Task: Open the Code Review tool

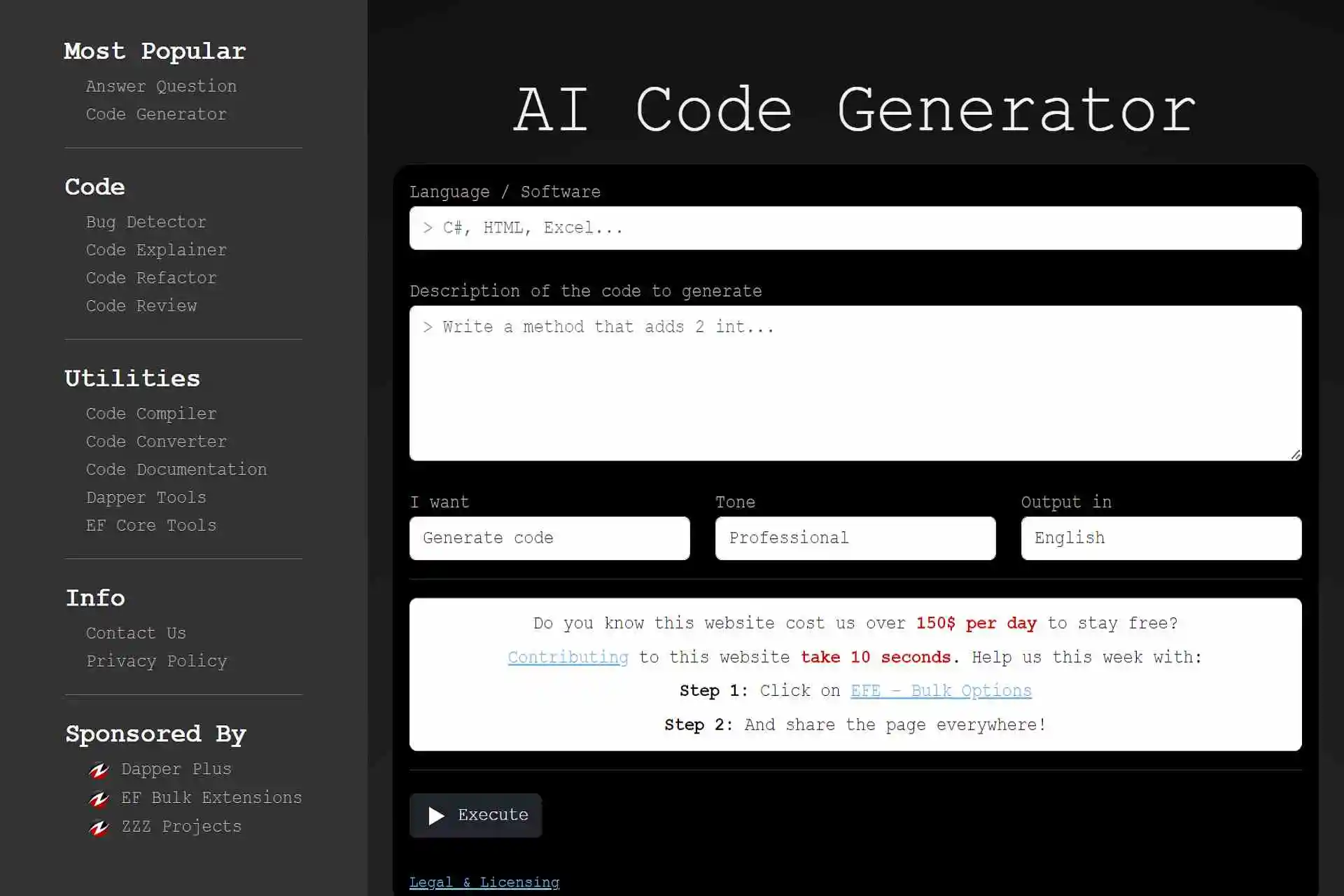Action: tap(141, 306)
